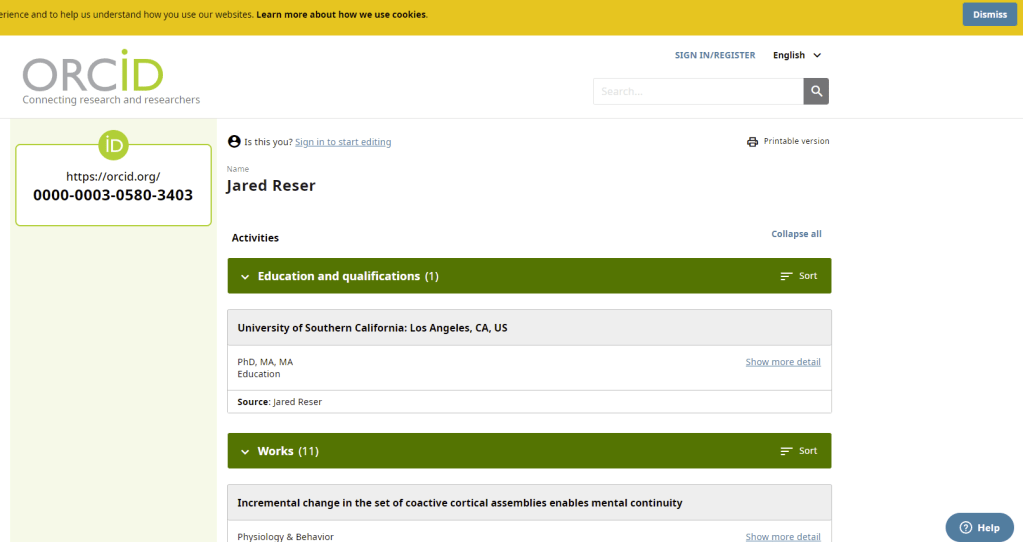The image size is (1023, 542).
Task: Open SIGN IN/REGISTER
Action: pos(715,55)
